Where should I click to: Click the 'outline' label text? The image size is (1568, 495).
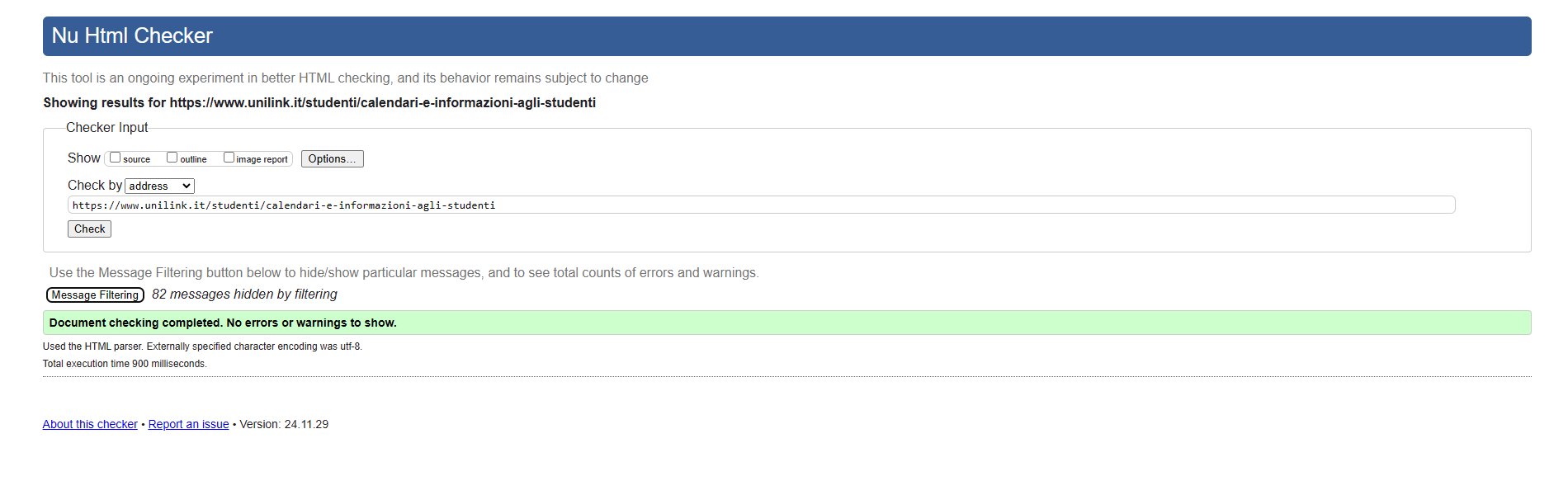(x=194, y=159)
